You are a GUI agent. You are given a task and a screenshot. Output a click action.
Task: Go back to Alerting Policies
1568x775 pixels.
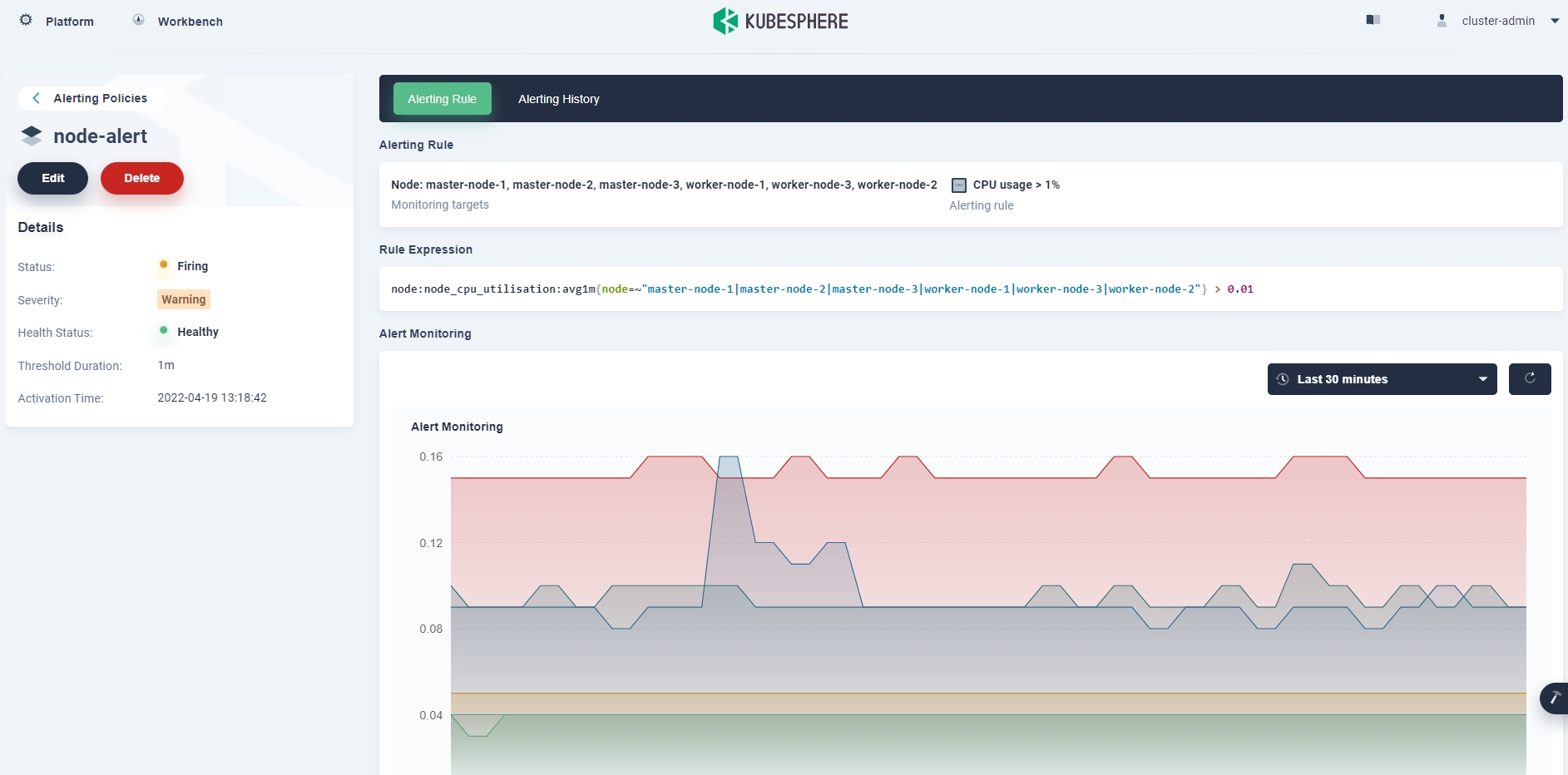92,98
